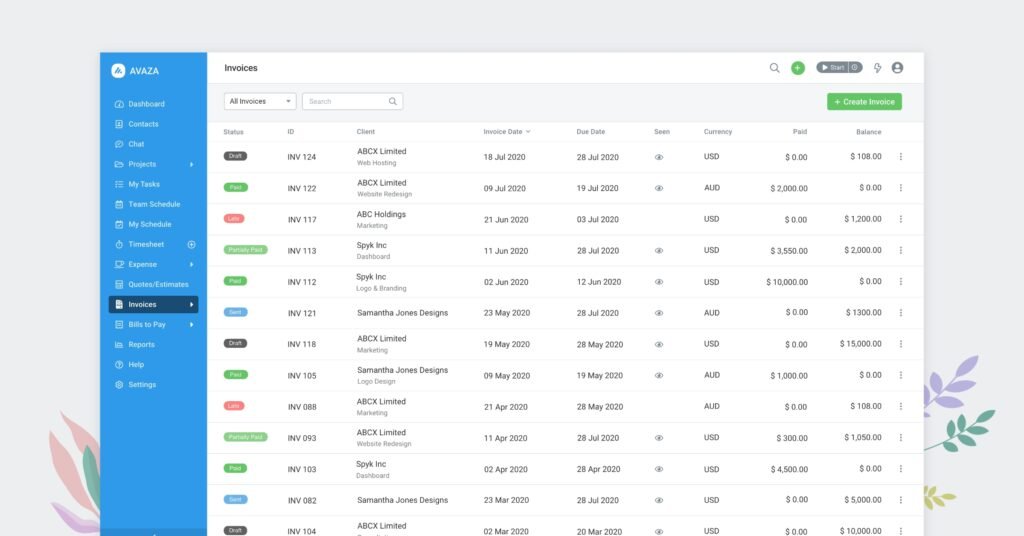Viewport: 1024px width, 536px height.
Task: Click the invoice Search input field
Action: click(345, 101)
